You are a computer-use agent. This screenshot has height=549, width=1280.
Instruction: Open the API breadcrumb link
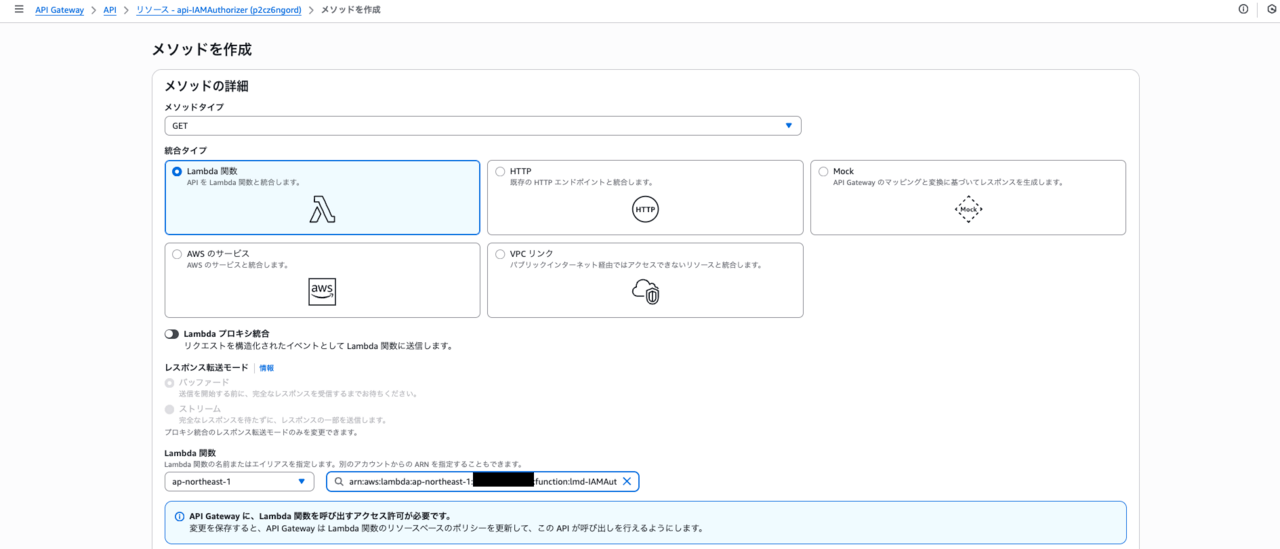click(x=109, y=9)
